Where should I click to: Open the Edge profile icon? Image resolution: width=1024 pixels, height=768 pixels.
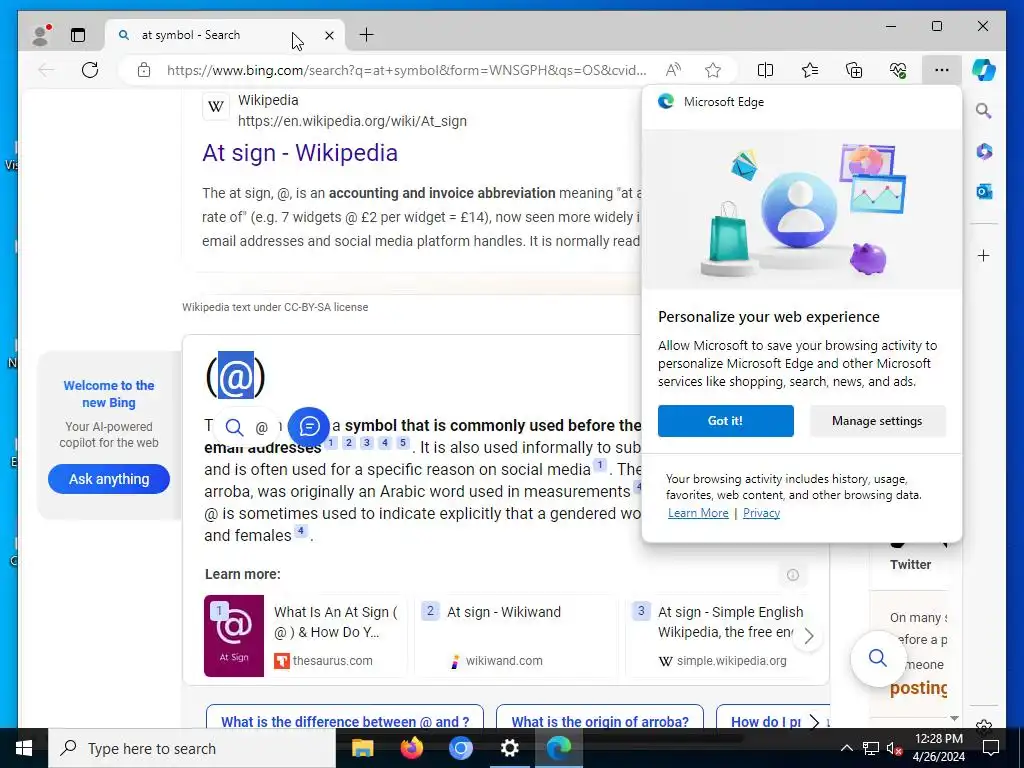pos(41,35)
